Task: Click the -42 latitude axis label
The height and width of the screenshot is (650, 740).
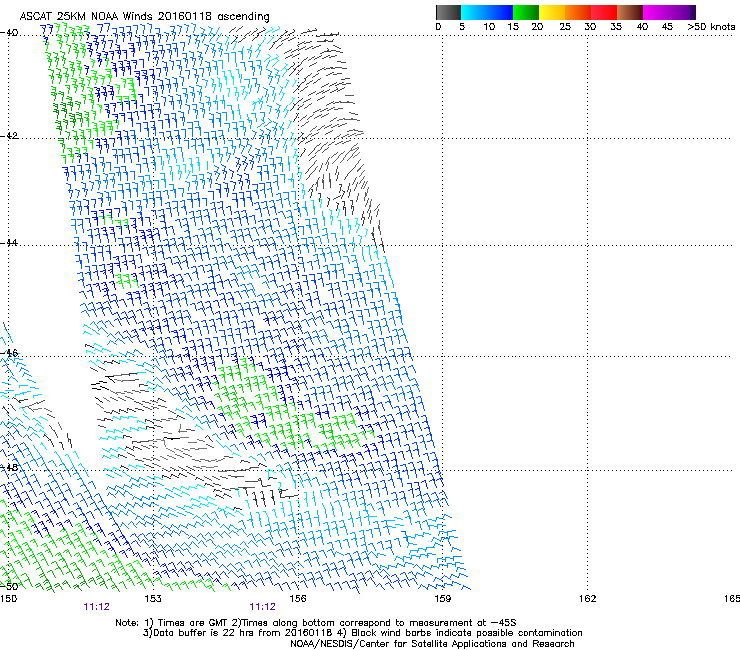Action: [9, 136]
